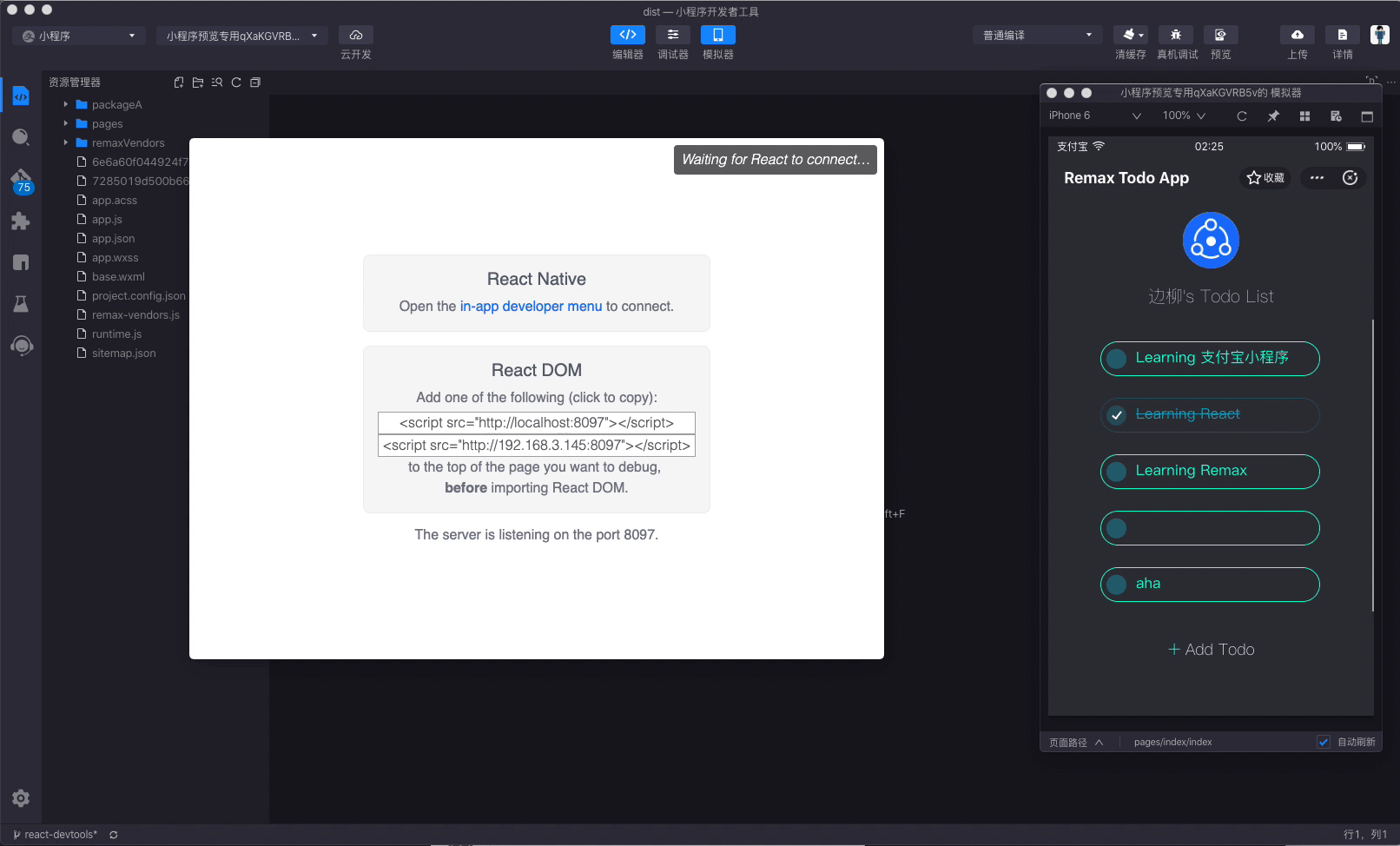Check the 'Learning Remax' todo circle
The image size is (1400, 846).
coord(1117,472)
